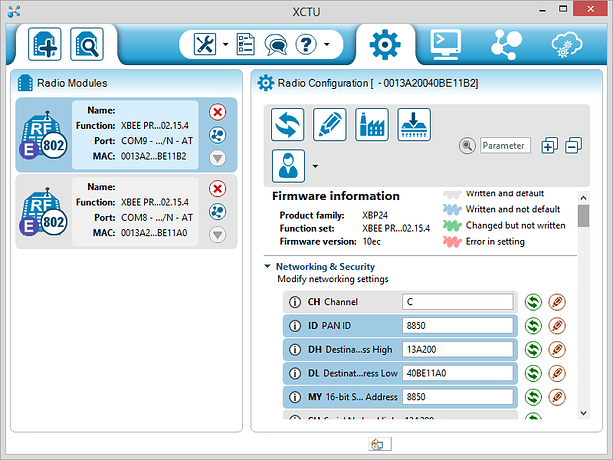Click Write radio settings pencil button
The image size is (613, 460).
330,124
